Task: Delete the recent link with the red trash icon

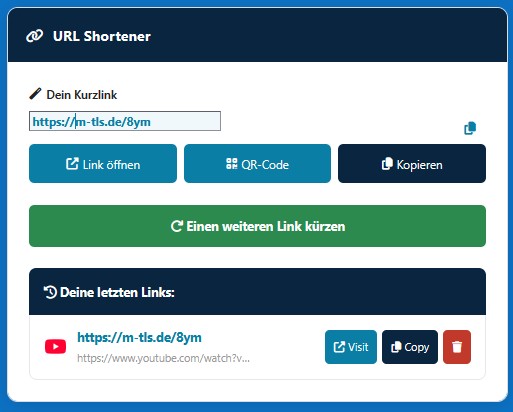Action: coord(457,347)
